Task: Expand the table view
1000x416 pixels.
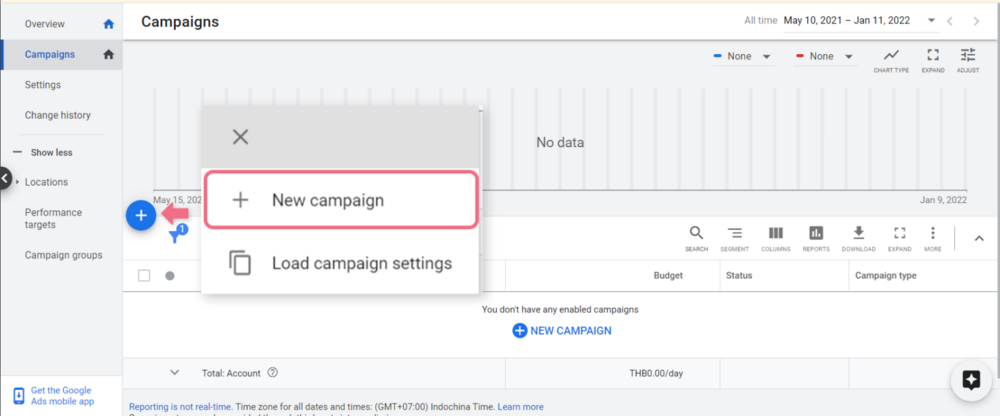Action: click(899, 239)
